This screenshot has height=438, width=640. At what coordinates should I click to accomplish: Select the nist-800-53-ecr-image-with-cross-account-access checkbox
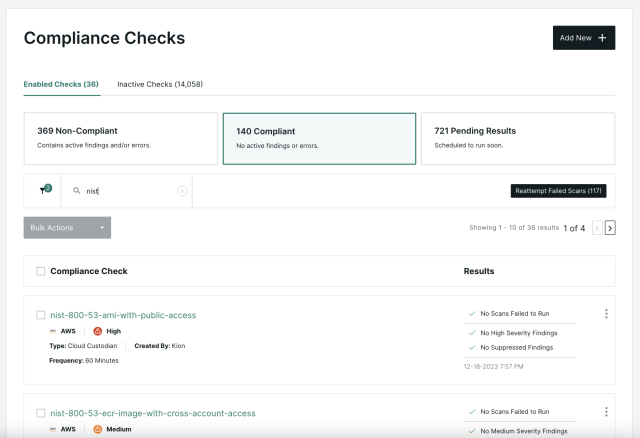(40, 413)
